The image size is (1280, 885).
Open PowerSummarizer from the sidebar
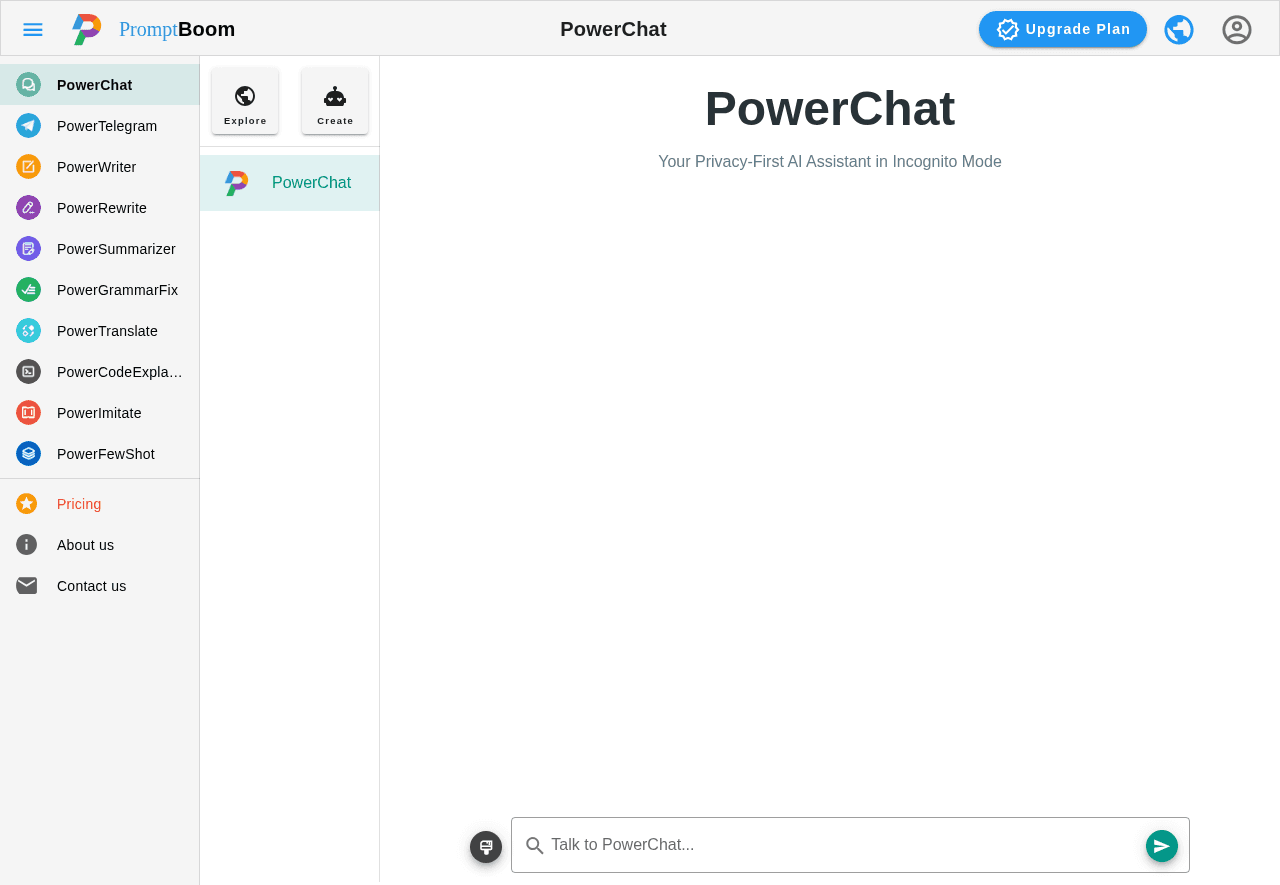tap(99, 248)
